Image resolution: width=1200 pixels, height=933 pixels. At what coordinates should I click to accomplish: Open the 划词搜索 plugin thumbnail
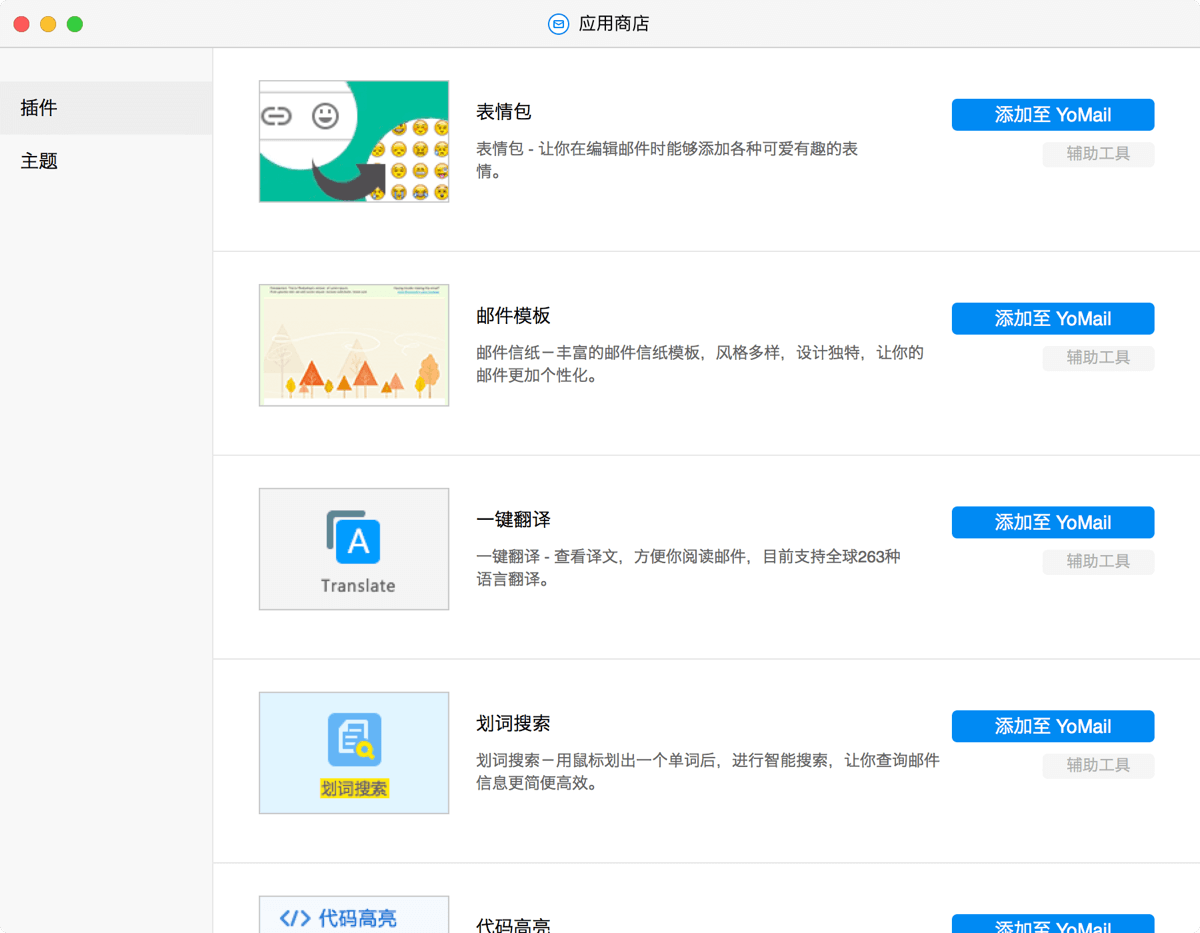point(354,753)
